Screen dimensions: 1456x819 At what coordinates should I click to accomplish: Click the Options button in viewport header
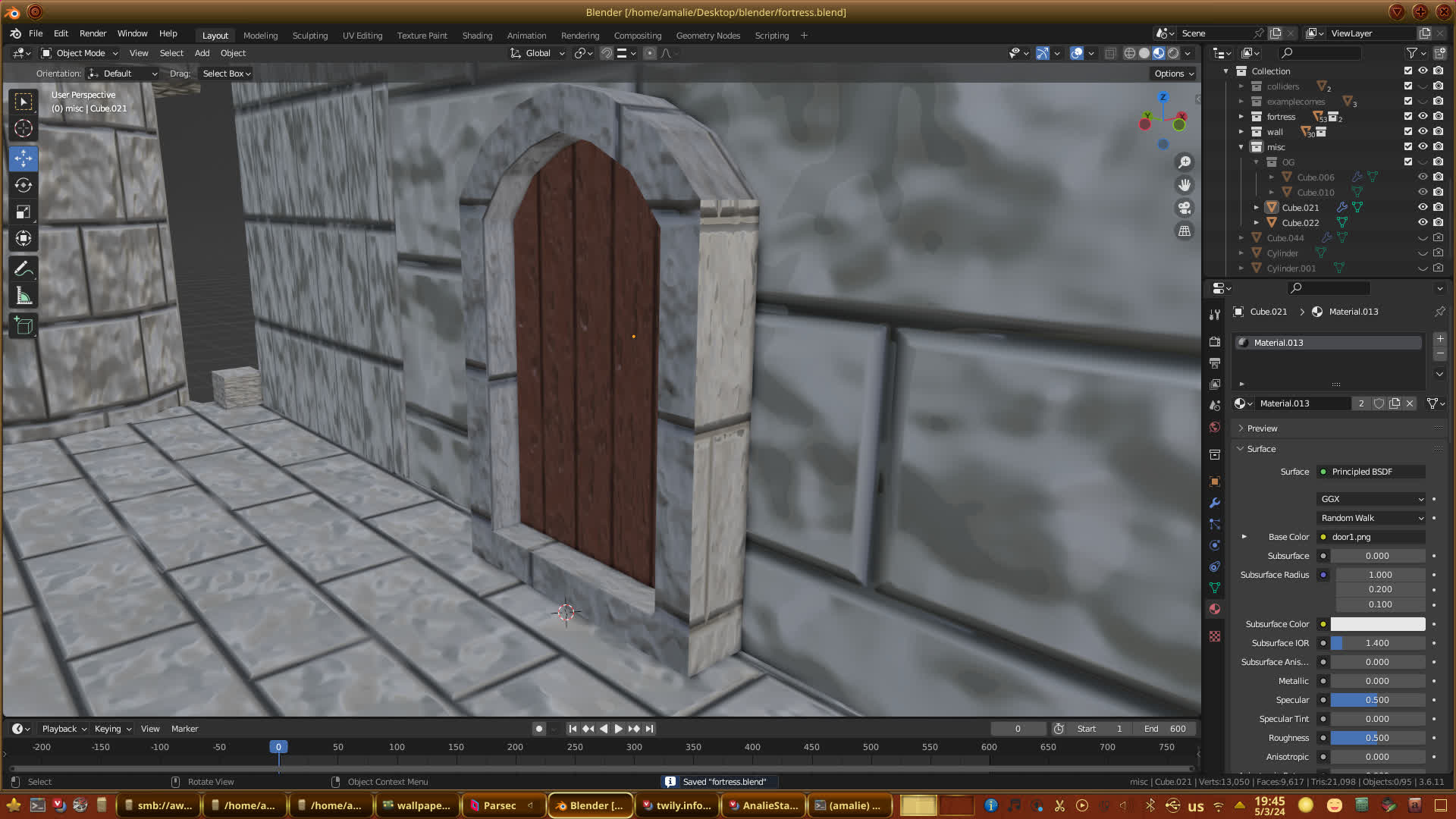click(1173, 74)
